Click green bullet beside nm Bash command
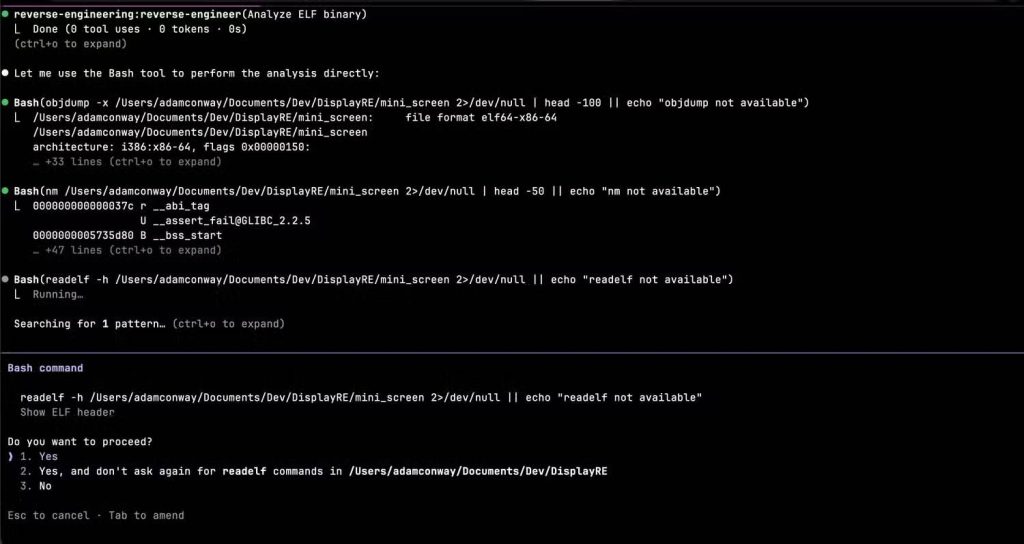Screen dimensions: 1024x544 pyautogui.click(x=5, y=191)
